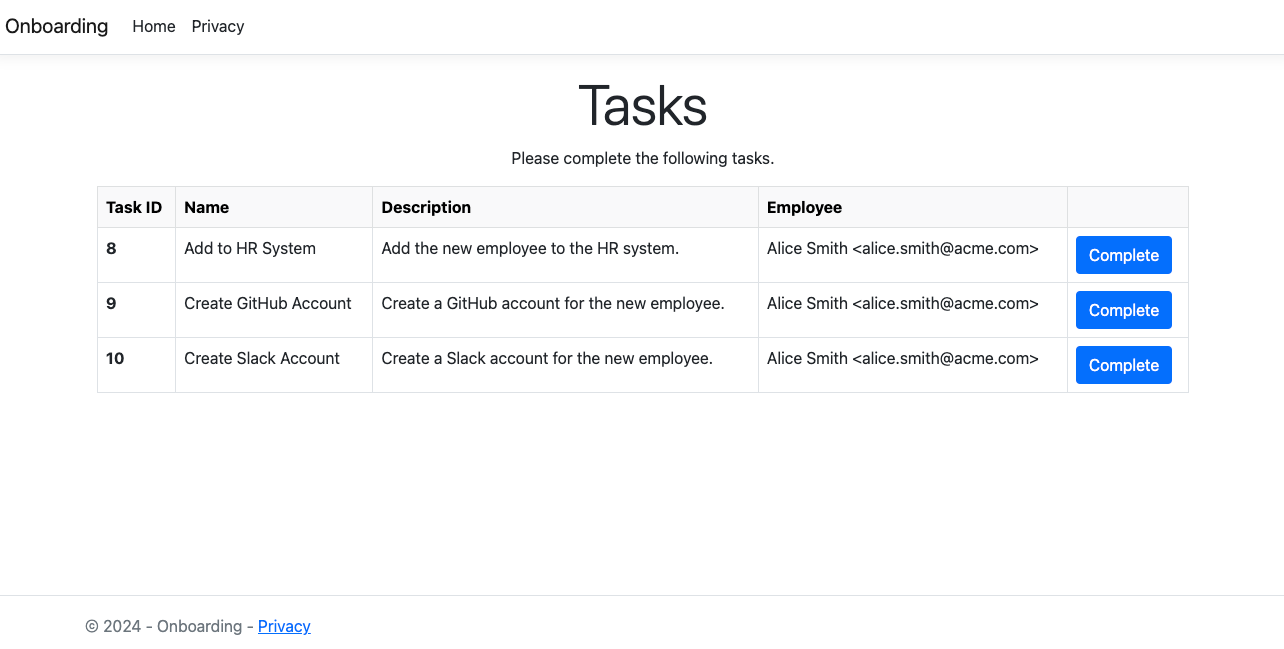Go to Privacy in the top navbar
The height and width of the screenshot is (649, 1284).
coord(218,26)
